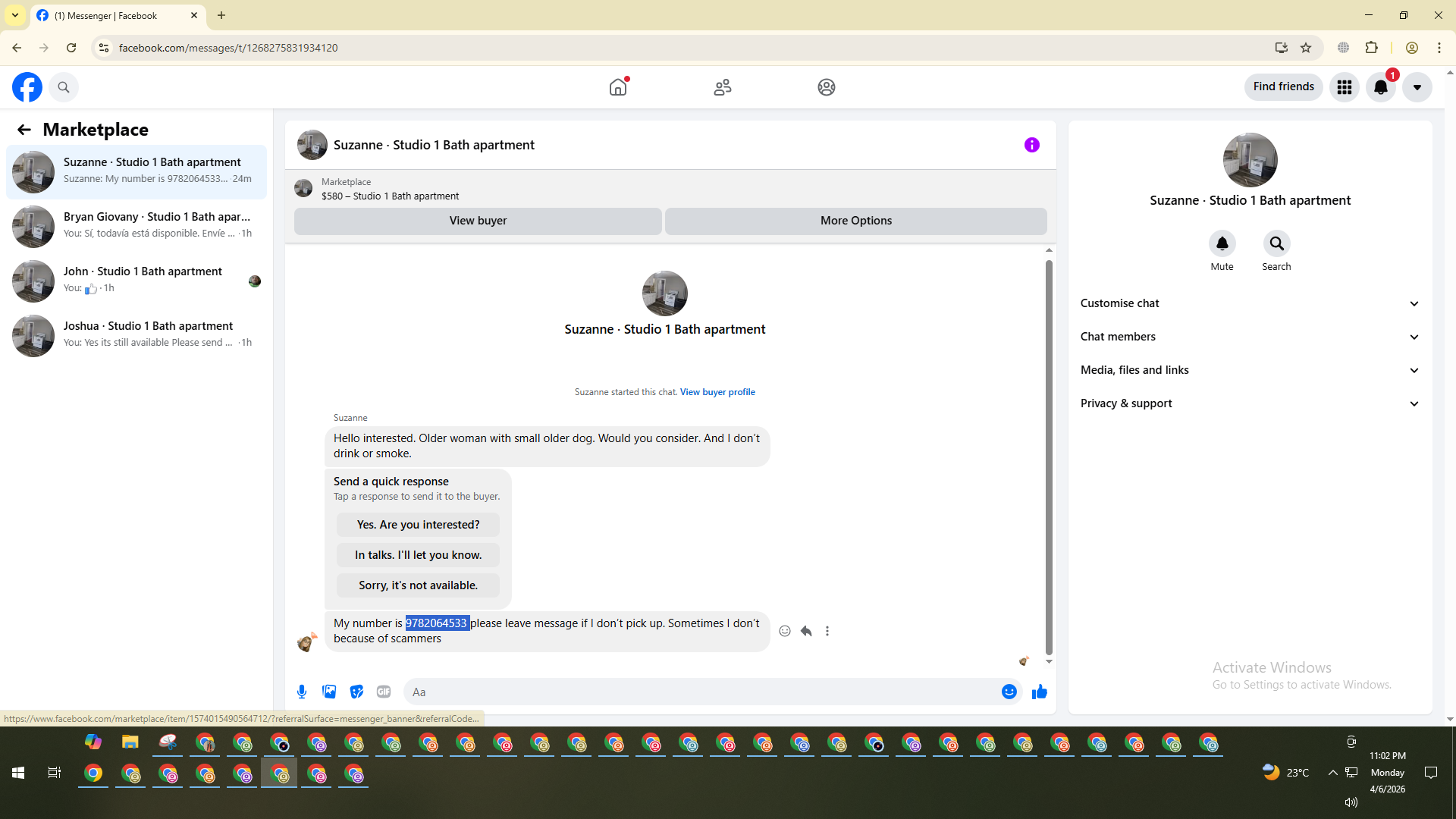1456x819 pixels.
Task: Show hidden system tray icons
Action: pos(1332,773)
